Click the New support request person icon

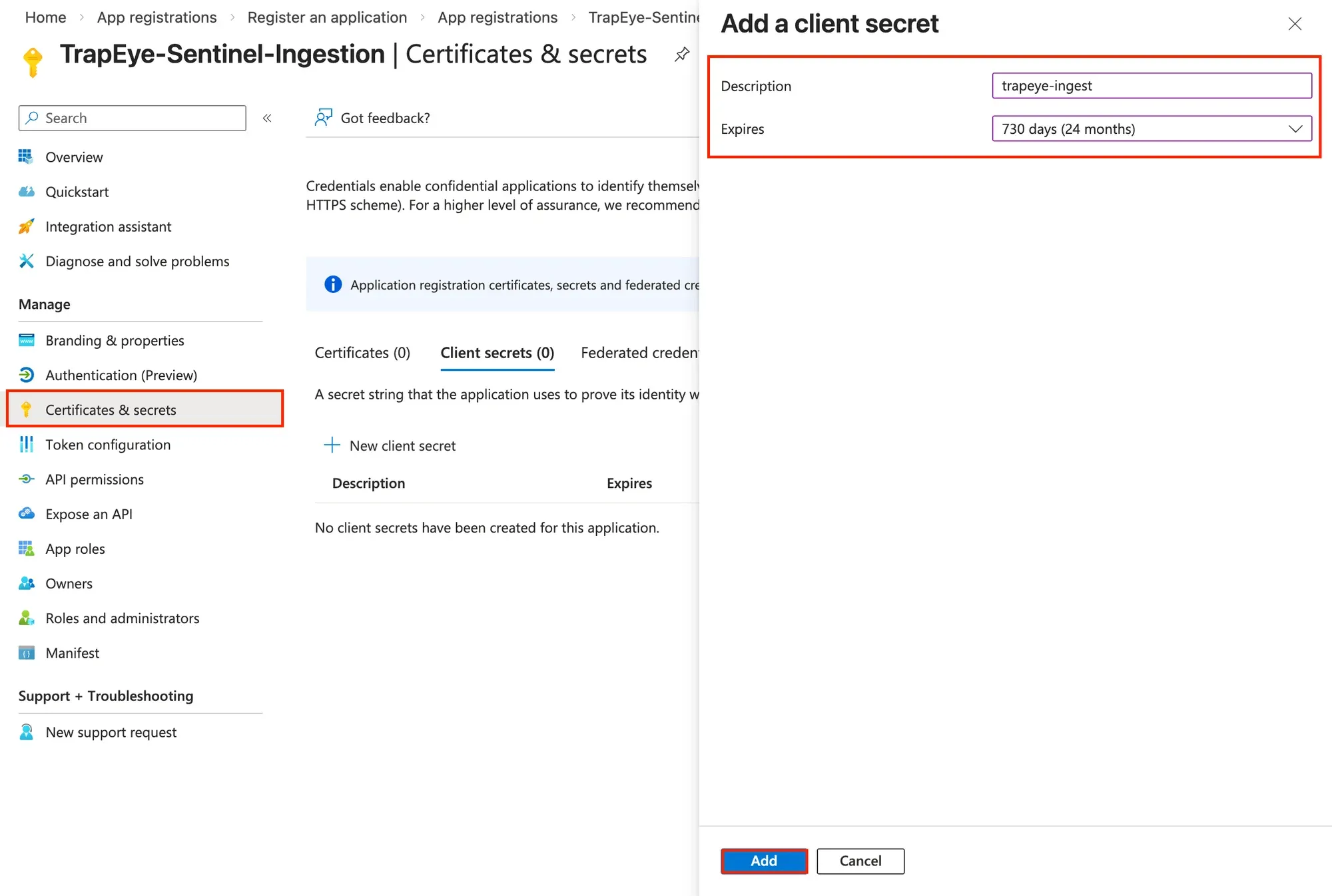coord(26,732)
